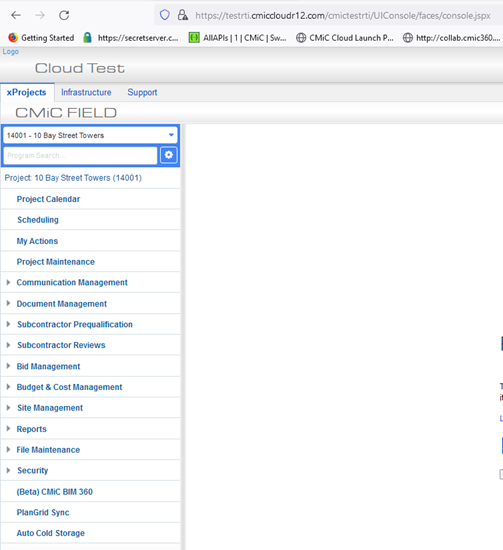The image size is (503, 550).
Task: Open the secretserver bookmark
Action: [x=131, y=38]
